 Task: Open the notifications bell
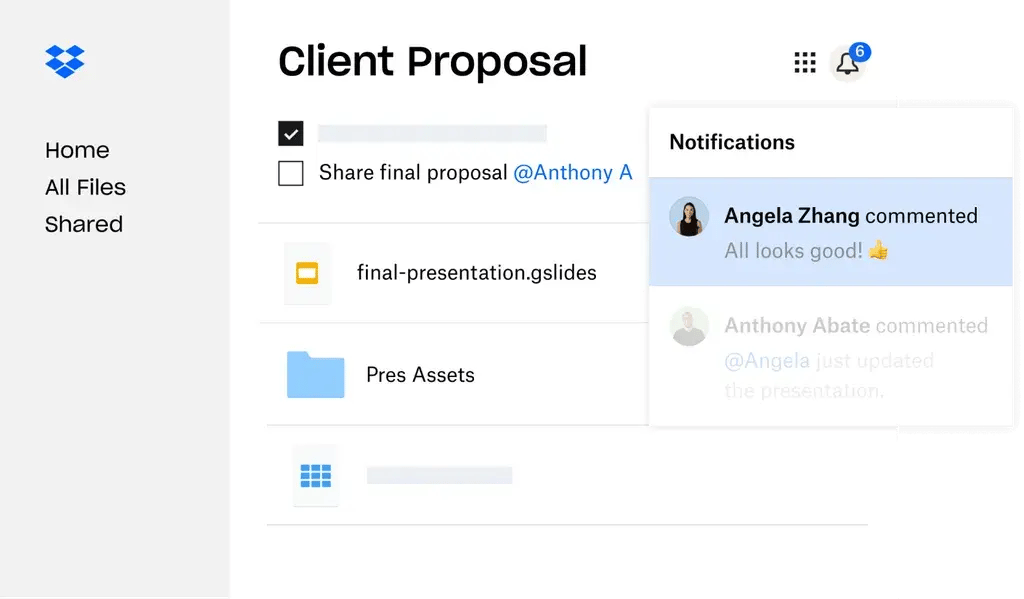pos(846,63)
